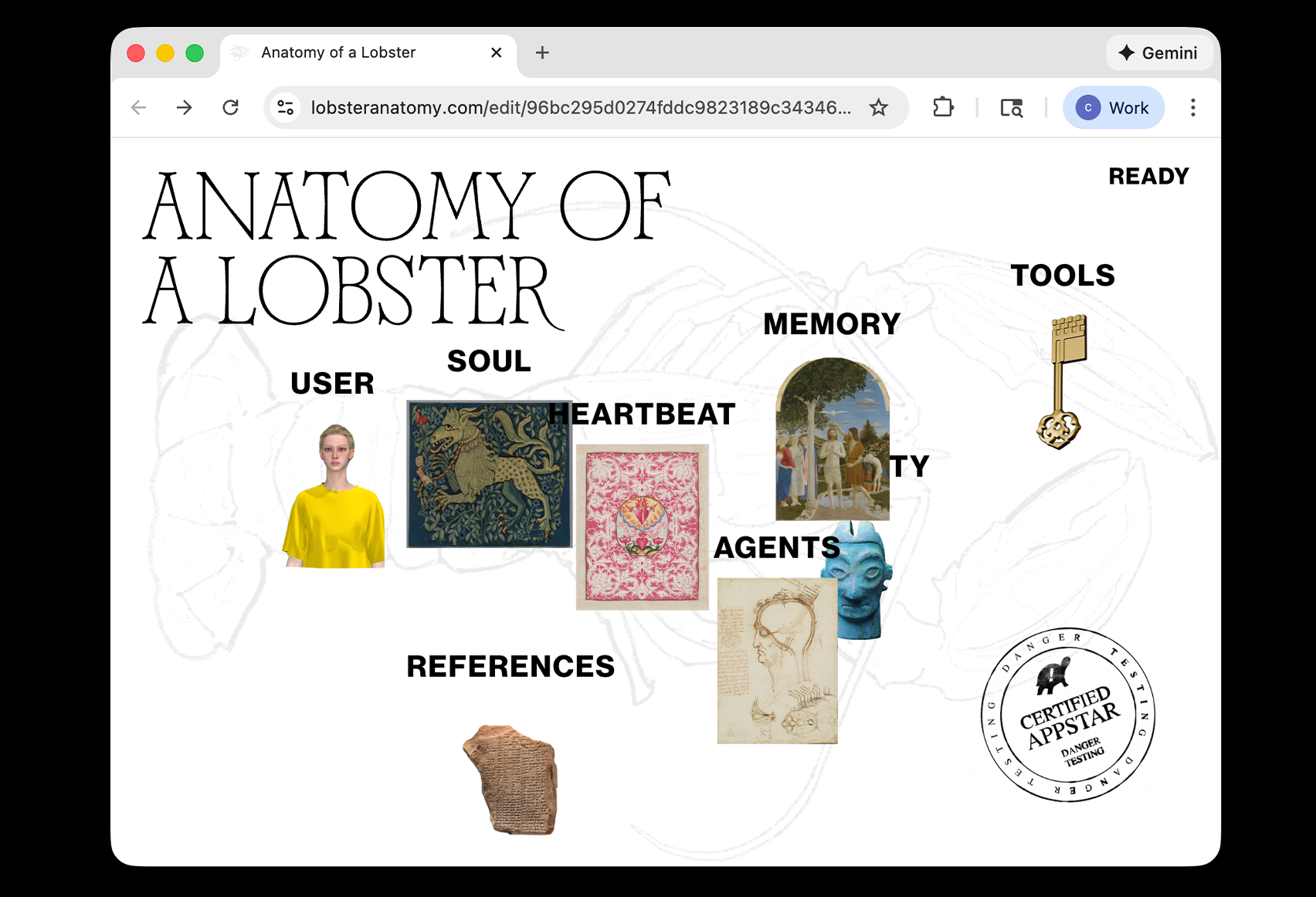The image size is (1316, 897).
Task: Click the Gemini button
Action: coord(1158,52)
